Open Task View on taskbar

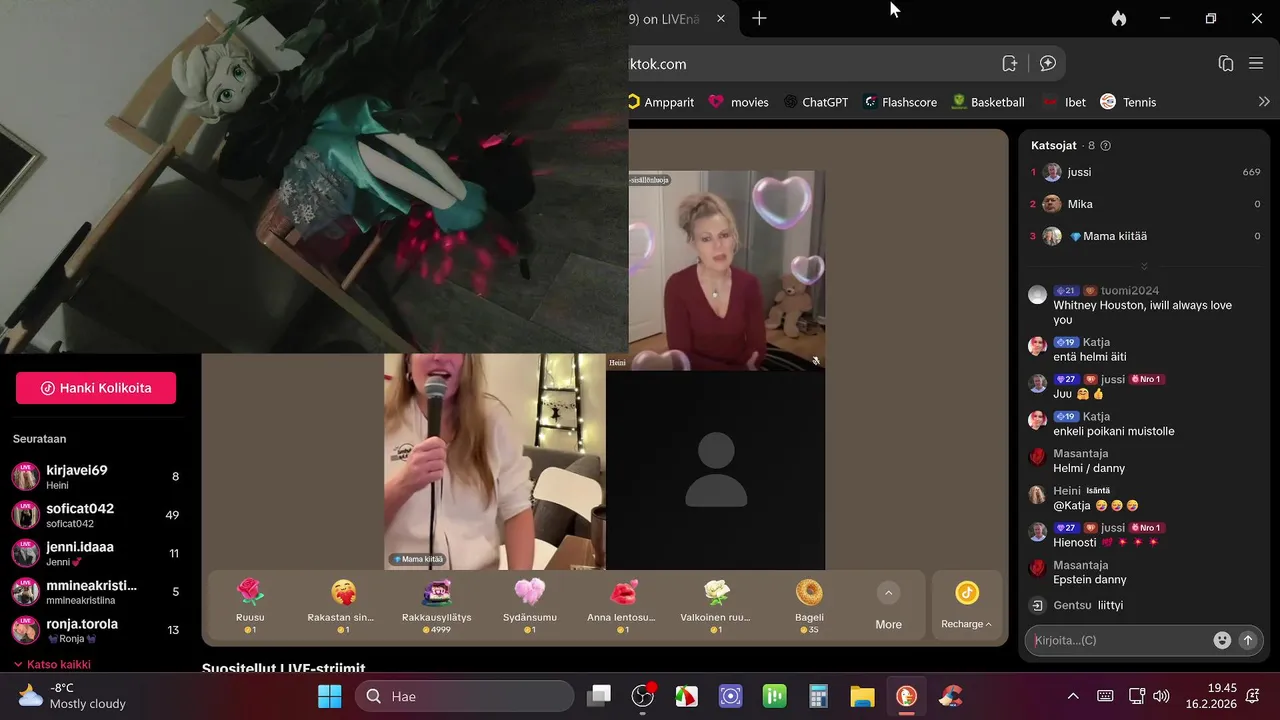tap(598, 696)
